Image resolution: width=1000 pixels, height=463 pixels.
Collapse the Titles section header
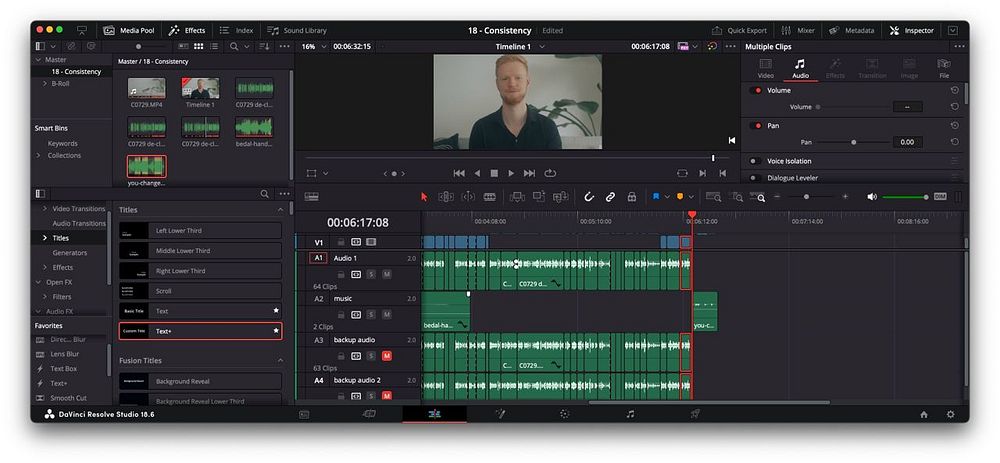click(x=279, y=210)
